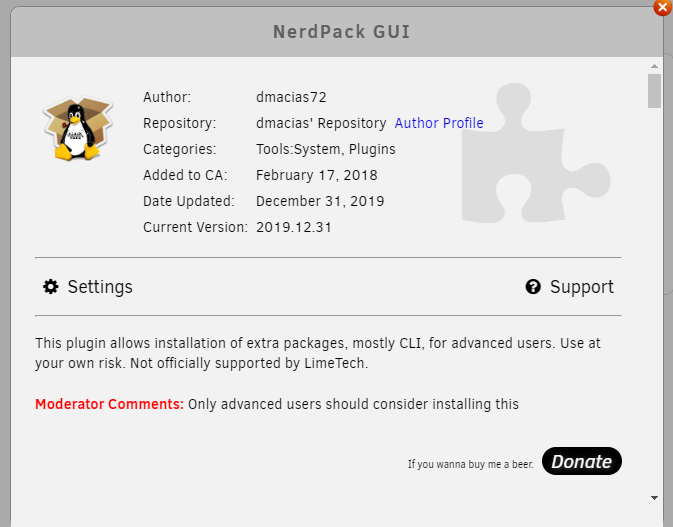Image resolution: width=673 pixels, height=527 pixels.
Task: Click the Date Updated value December 31, 2019
Action: (x=320, y=201)
